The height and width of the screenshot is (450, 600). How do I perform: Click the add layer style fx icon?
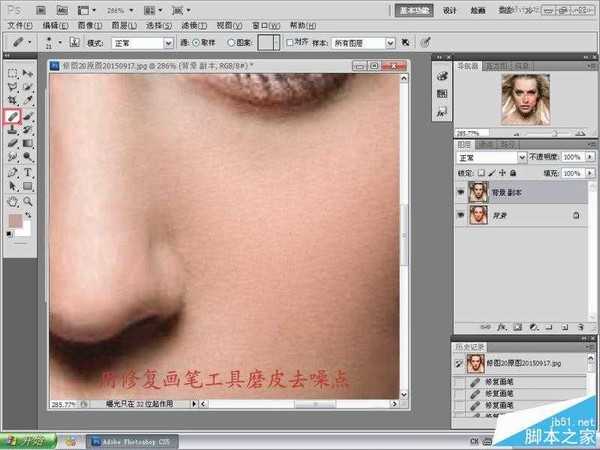point(502,327)
